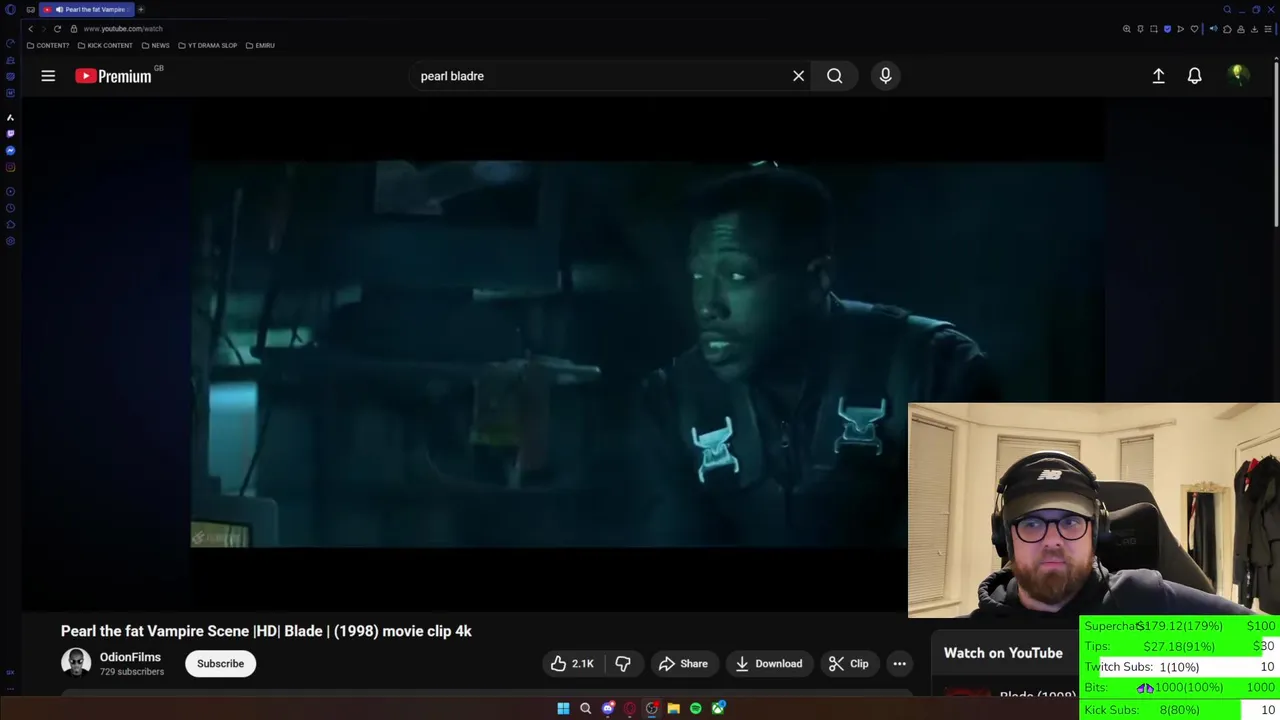
Task: Open history clock in browser sidebar
Action: tap(10, 208)
